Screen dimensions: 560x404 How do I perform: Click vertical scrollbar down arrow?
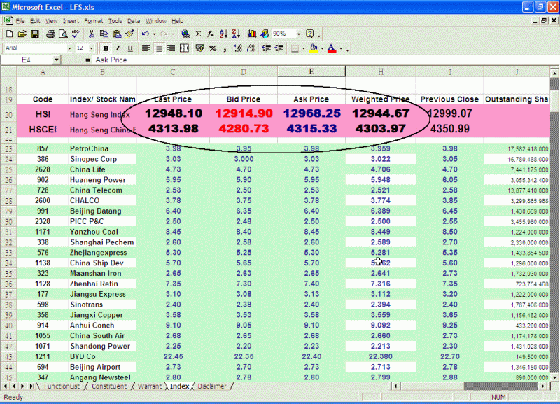point(554,377)
